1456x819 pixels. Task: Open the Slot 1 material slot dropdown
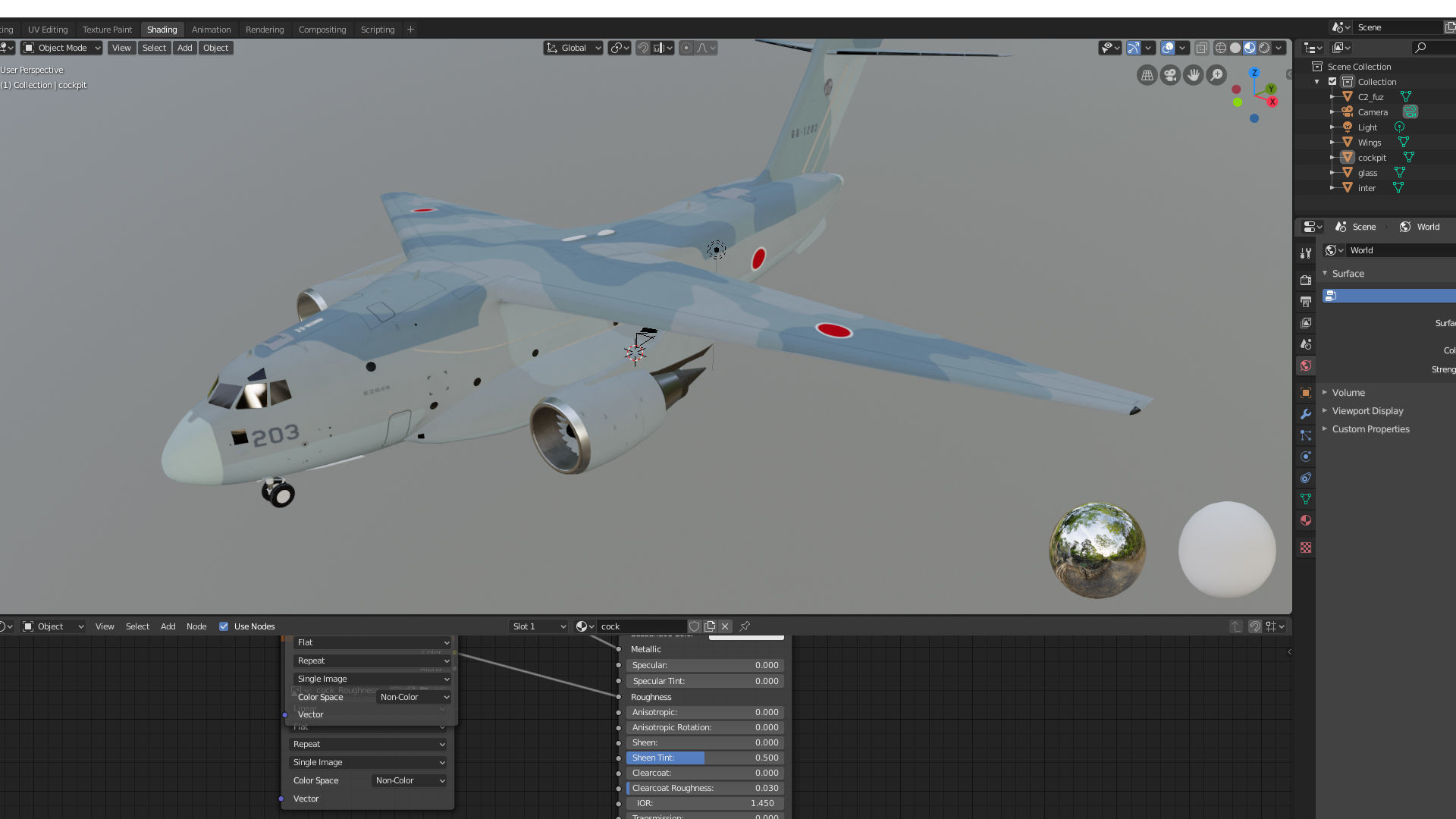[x=539, y=626]
